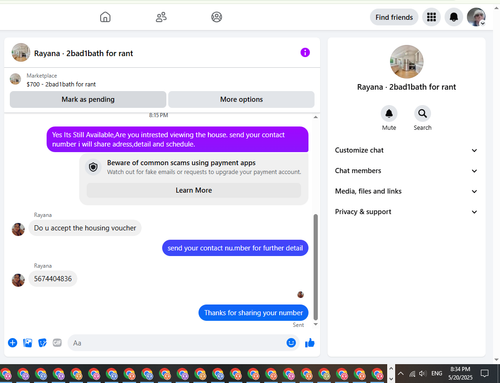Click the Mark as pending button
Viewport: 500px width, 383px height.
point(88,99)
